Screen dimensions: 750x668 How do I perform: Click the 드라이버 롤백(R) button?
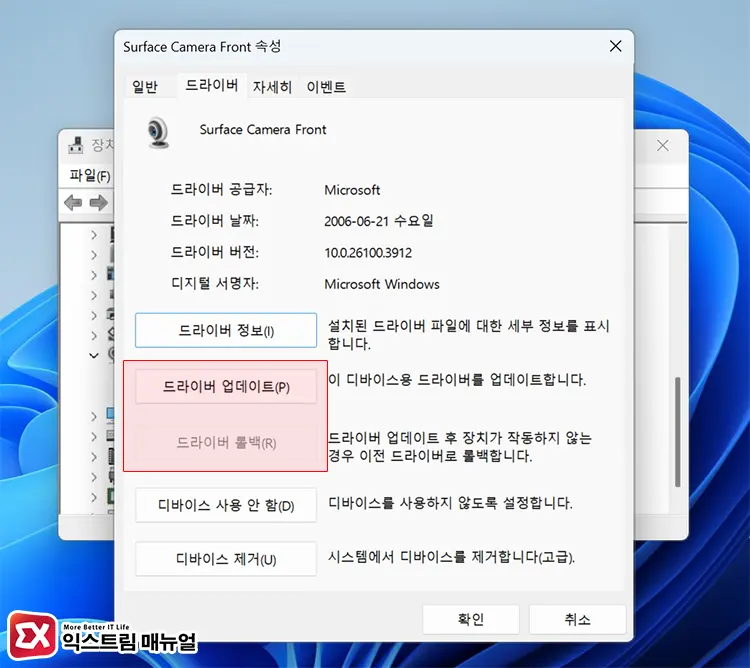tap(226, 443)
